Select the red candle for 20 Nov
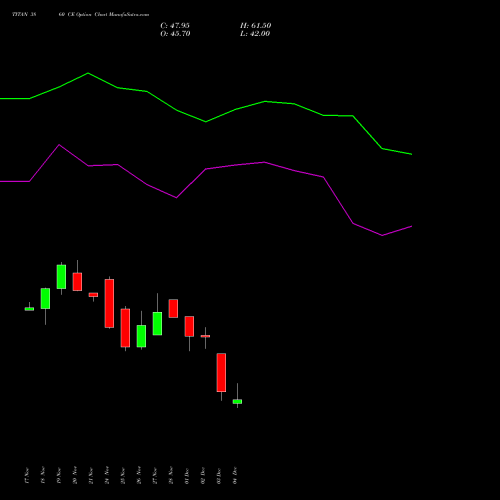The width and height of the screenshot is (500, 500). (77, 282)
